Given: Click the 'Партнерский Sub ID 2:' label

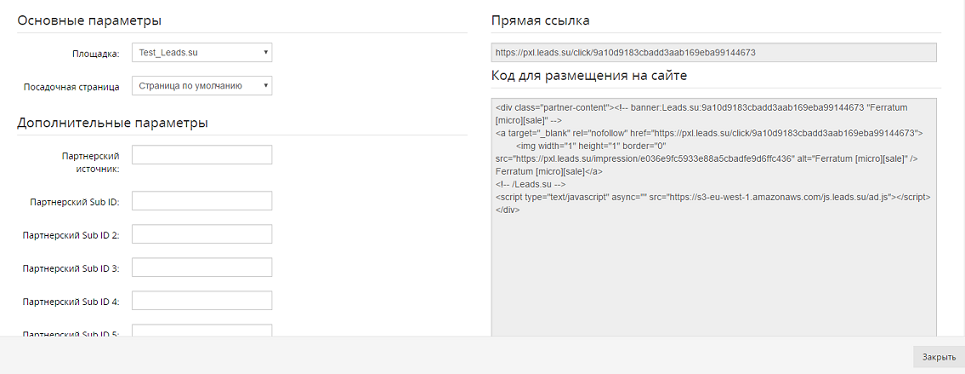Looking at the screenshot, I should pyautogui.click(x=71, y=235).
